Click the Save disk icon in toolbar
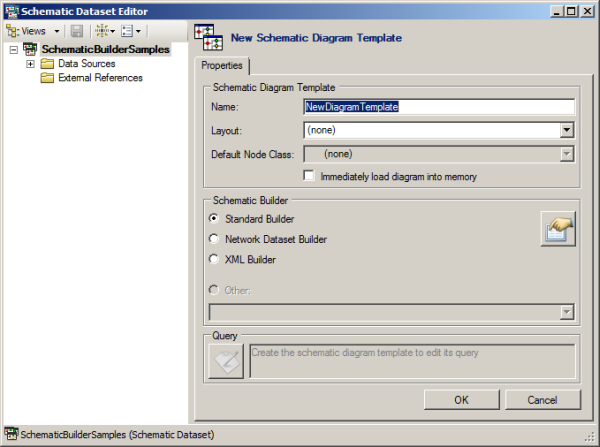 [77, 31]
